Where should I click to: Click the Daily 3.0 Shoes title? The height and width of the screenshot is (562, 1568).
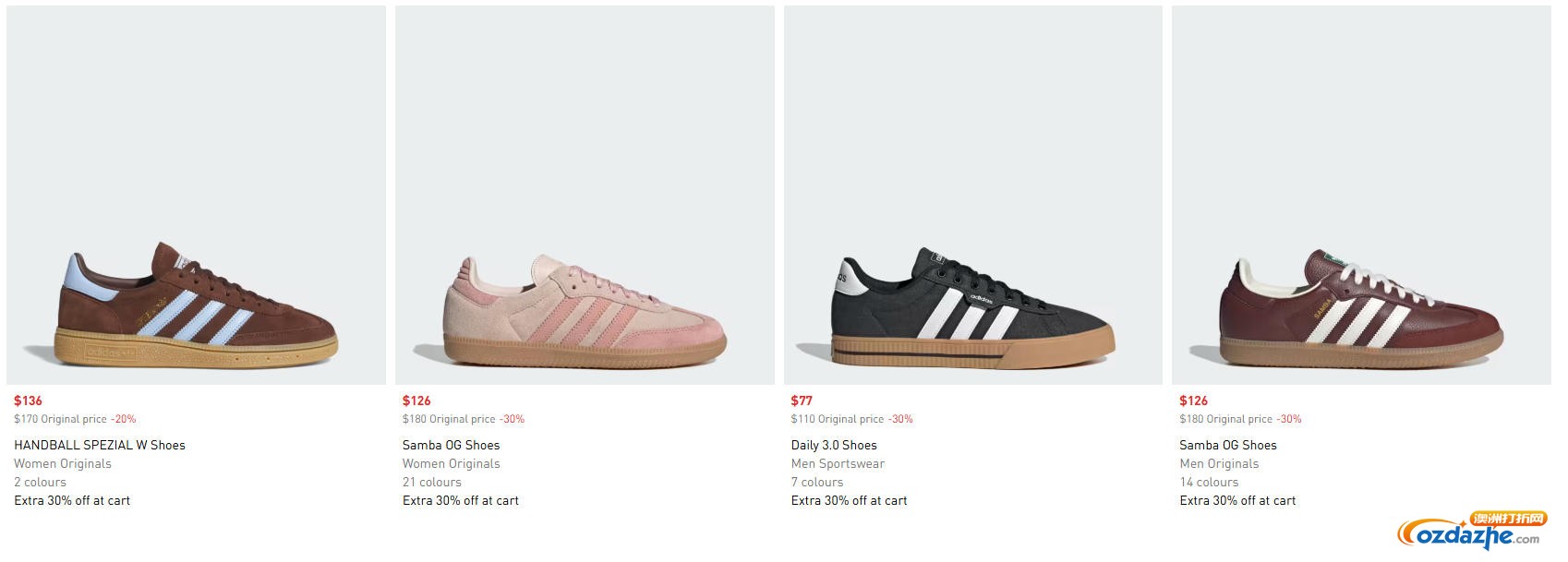[834, 445]
